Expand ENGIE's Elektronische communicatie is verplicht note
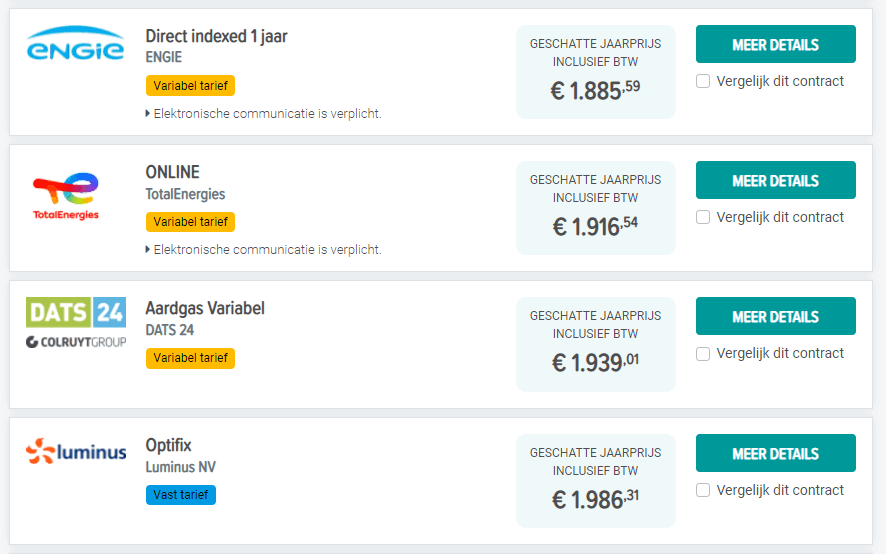Viewport: 886px width, 554px height. (x=263, y=114)
